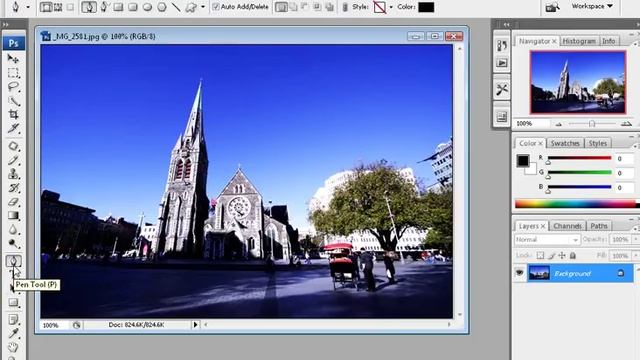Select the Rectangle shape tool in toolbox

coord(13,303)
